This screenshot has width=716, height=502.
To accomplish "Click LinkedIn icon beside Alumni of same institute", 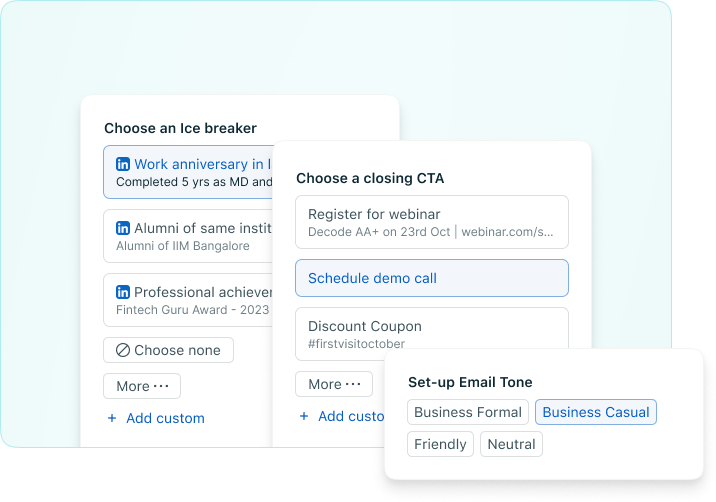I will click(123, 228).
